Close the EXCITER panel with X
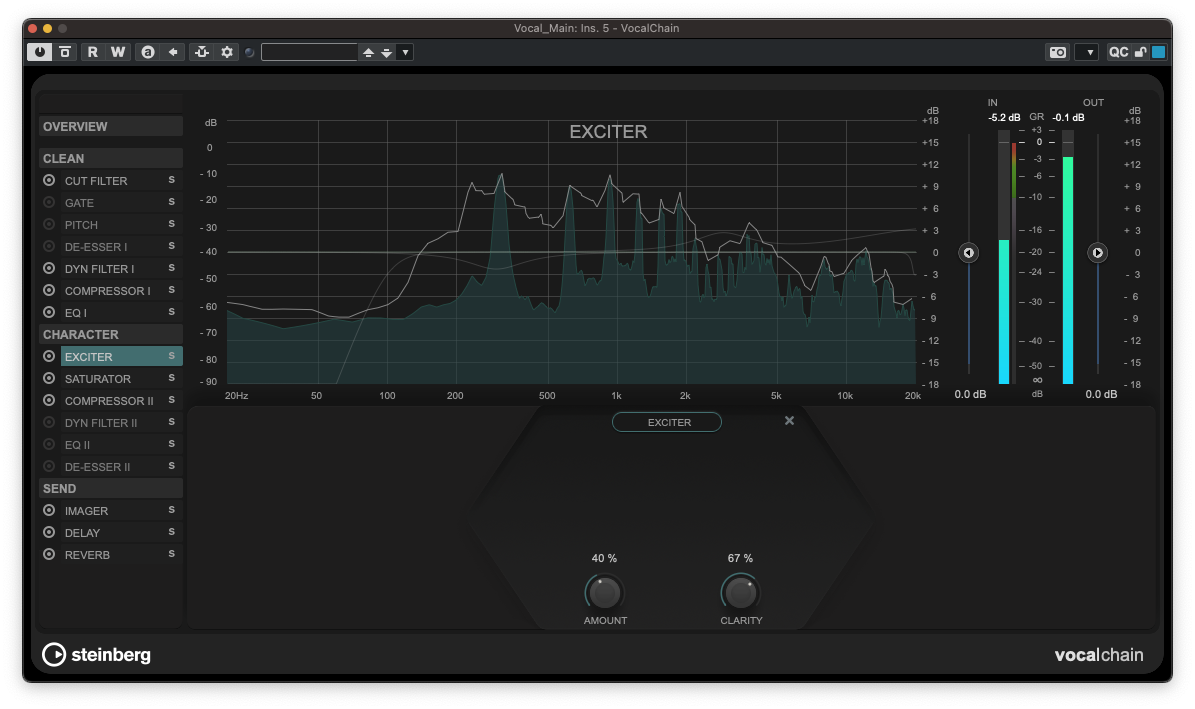 click(x=789, y=421)
